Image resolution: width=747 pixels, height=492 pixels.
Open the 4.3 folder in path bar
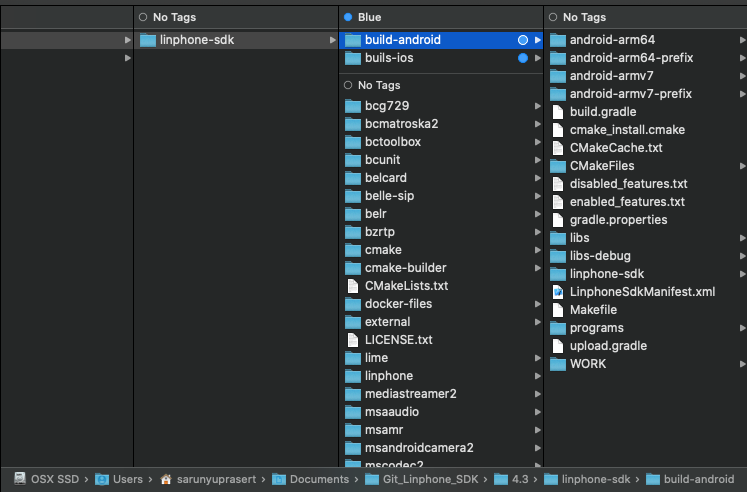point(520,479)
